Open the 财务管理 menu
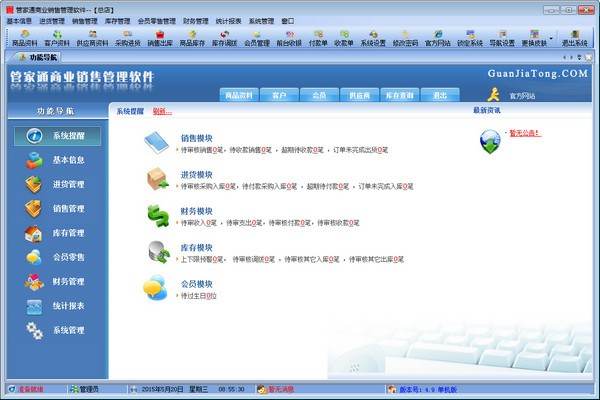600x400 pixels. pos(196,21)
